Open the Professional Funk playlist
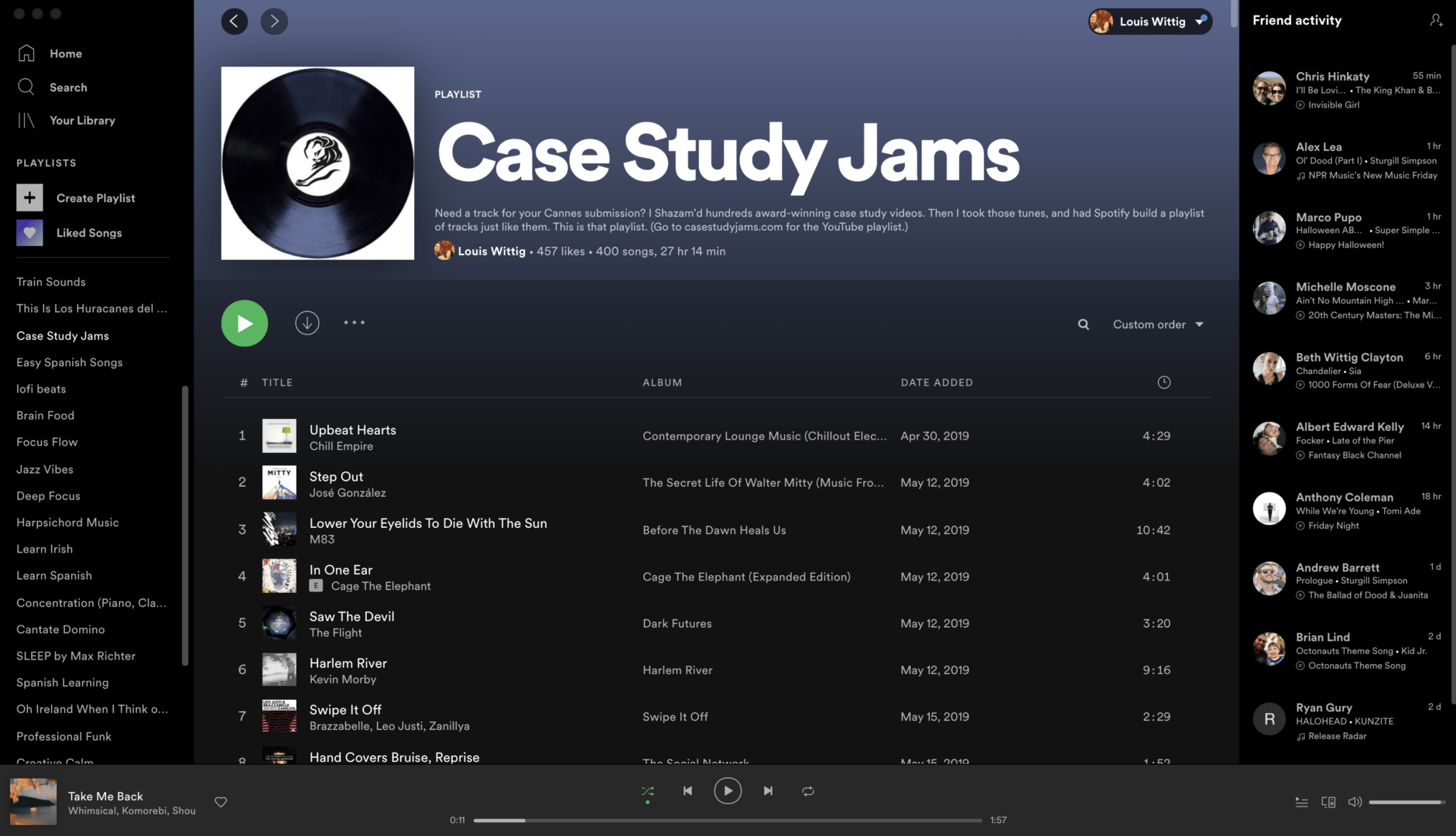The width and height of the screenshot is (1456, 836). click(64, 736)
